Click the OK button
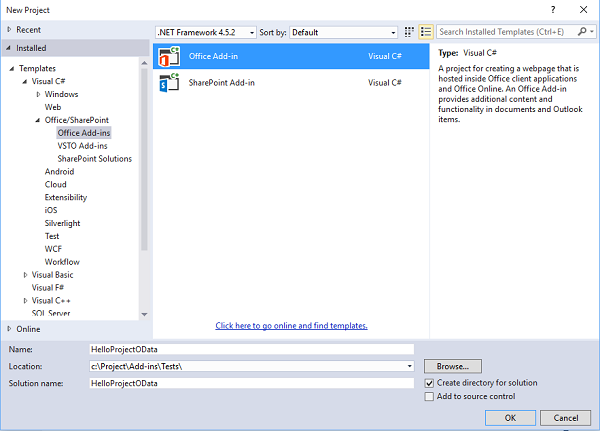 510,418
